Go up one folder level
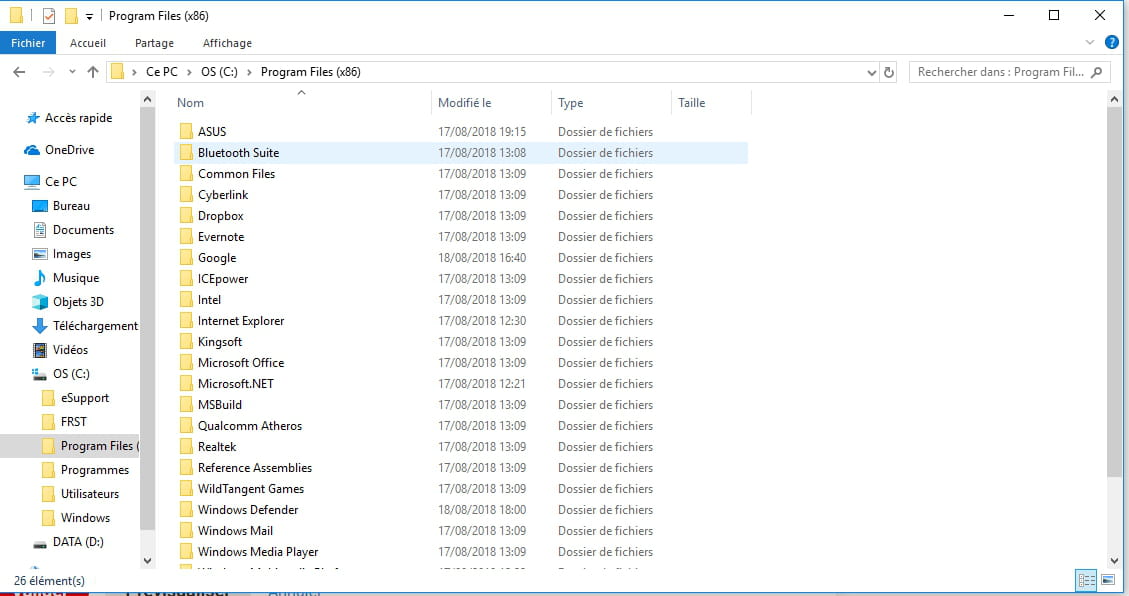 point(93,72)
